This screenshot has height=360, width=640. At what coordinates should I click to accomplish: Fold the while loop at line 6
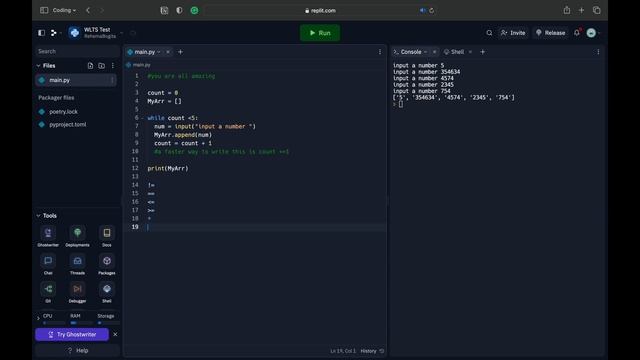click(142, 118)
